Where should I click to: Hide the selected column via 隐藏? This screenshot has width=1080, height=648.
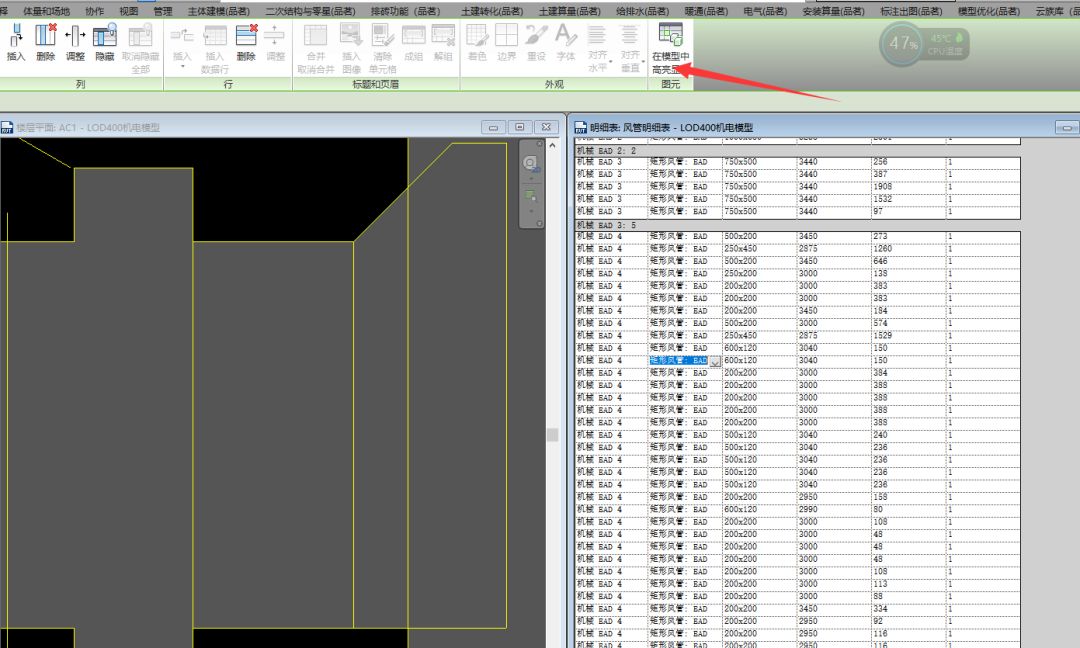(105, 41)
